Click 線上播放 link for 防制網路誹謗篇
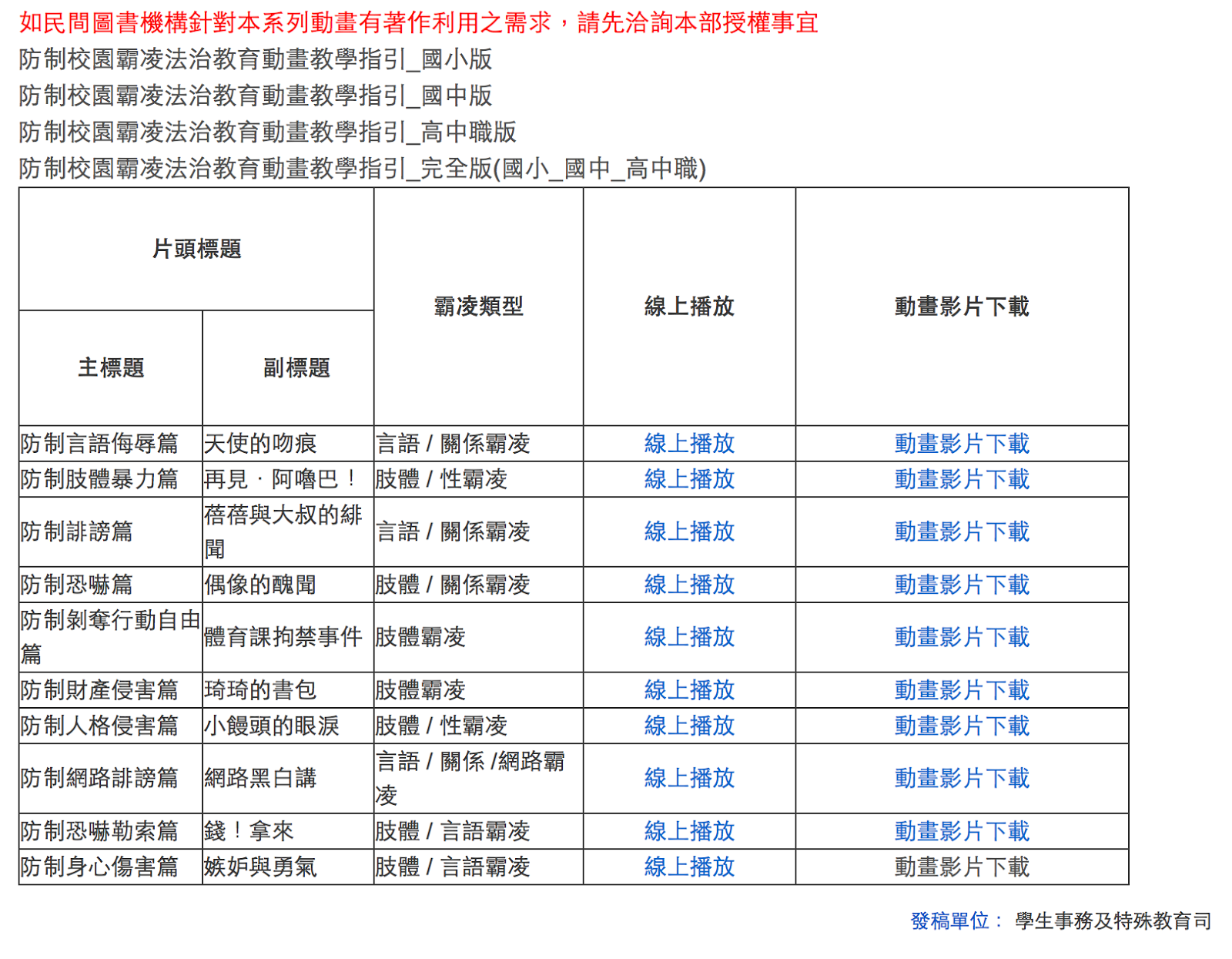Image resolution: width=1232 pixels, height=959 pixels. [689, 778]
